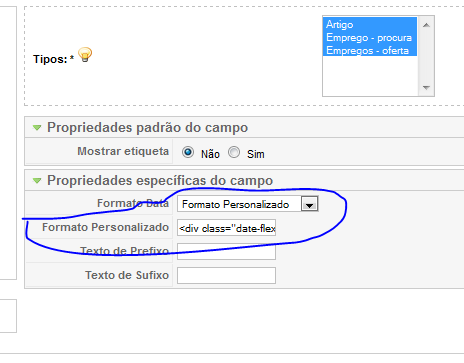The height and width of the screenshot is (363, 464).
Task: Click the Formato Personalizado combo box text
Action: coord(235,204)
